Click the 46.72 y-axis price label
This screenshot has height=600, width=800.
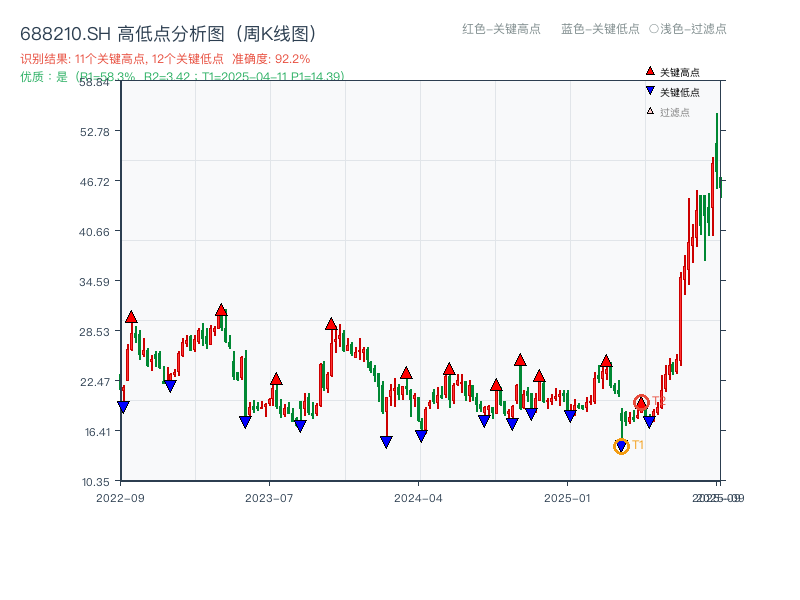click(94, 182)
